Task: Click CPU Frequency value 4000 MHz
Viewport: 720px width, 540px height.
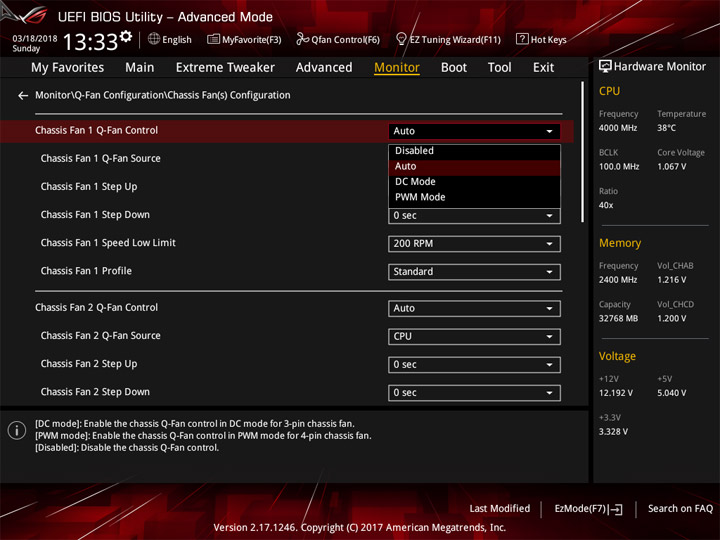Action: (x=618, y=128)
